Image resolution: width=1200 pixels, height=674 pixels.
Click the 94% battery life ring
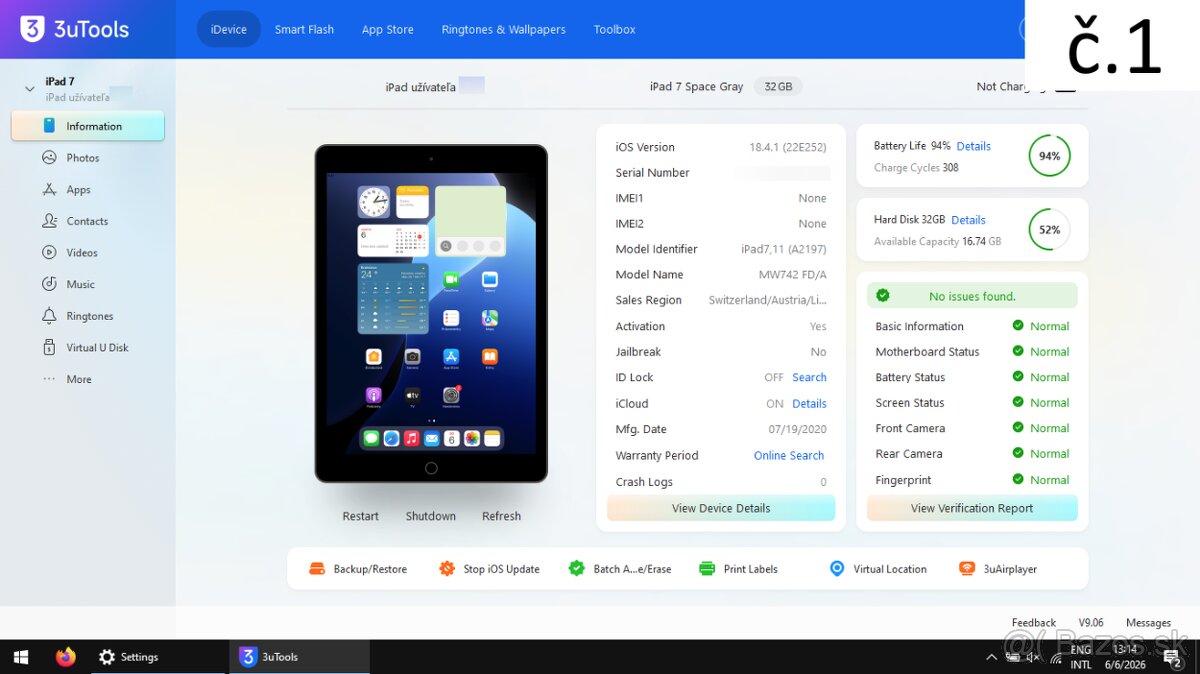pos(1049,156)
